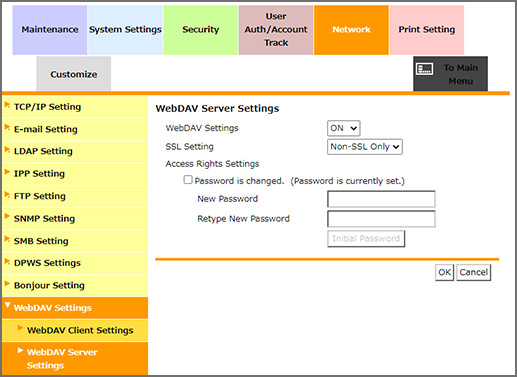Click arrow icon beside TCP/IP Setting

pos(7,105)
